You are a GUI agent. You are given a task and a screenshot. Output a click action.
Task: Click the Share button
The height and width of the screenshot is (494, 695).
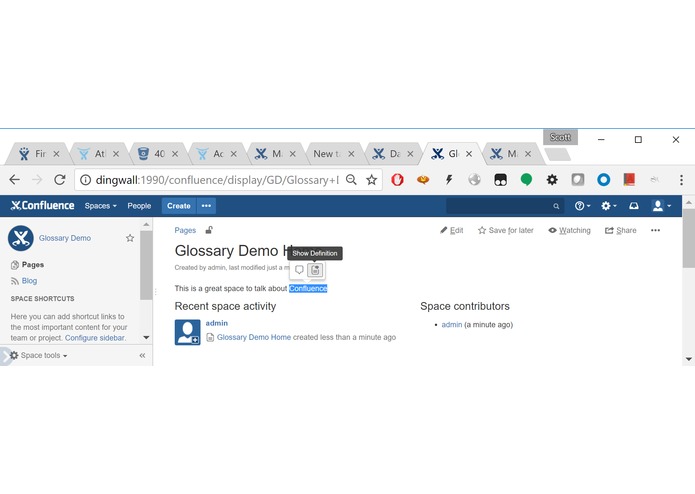click(x=621, y=230)
